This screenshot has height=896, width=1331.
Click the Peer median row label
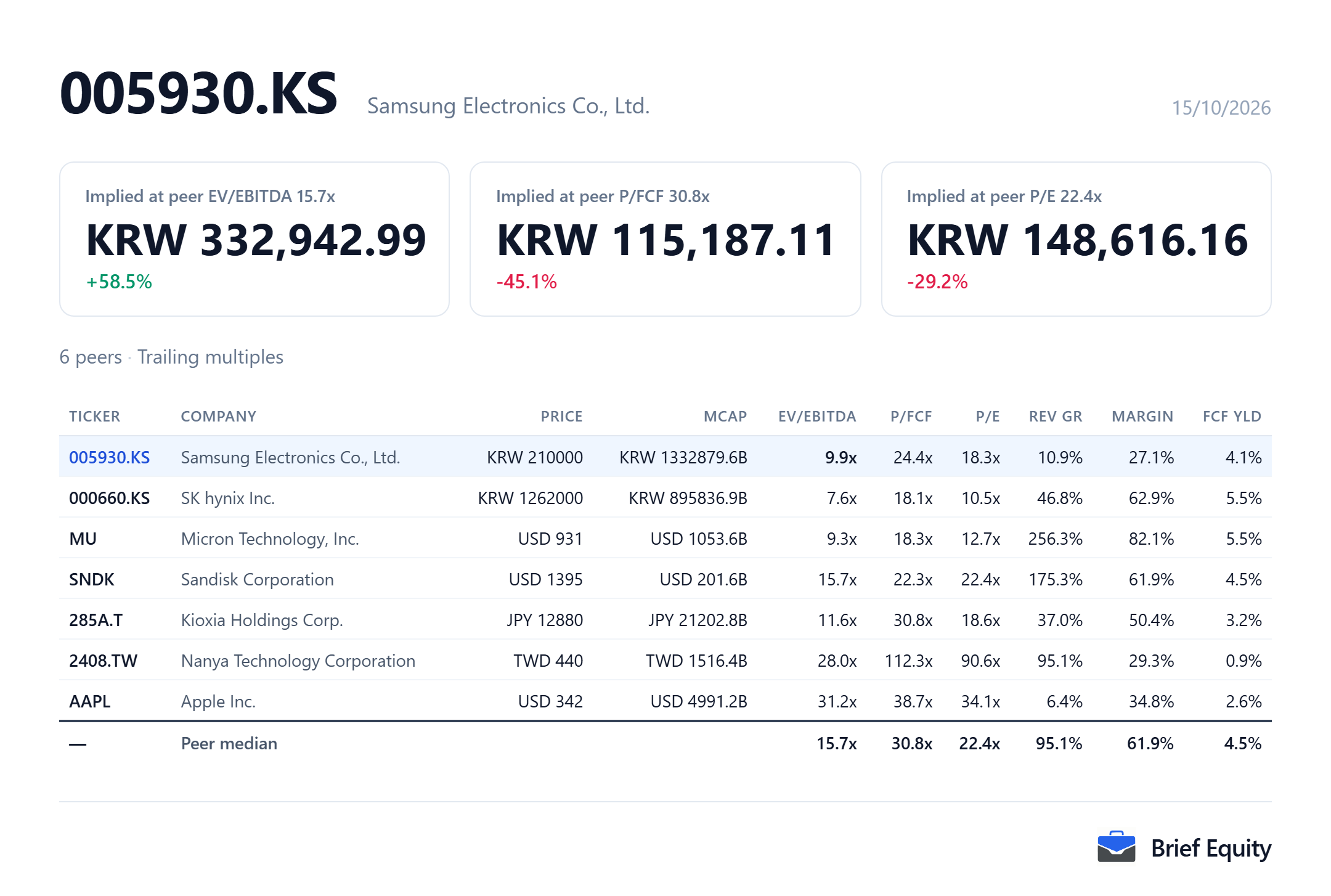coord(229,743)
